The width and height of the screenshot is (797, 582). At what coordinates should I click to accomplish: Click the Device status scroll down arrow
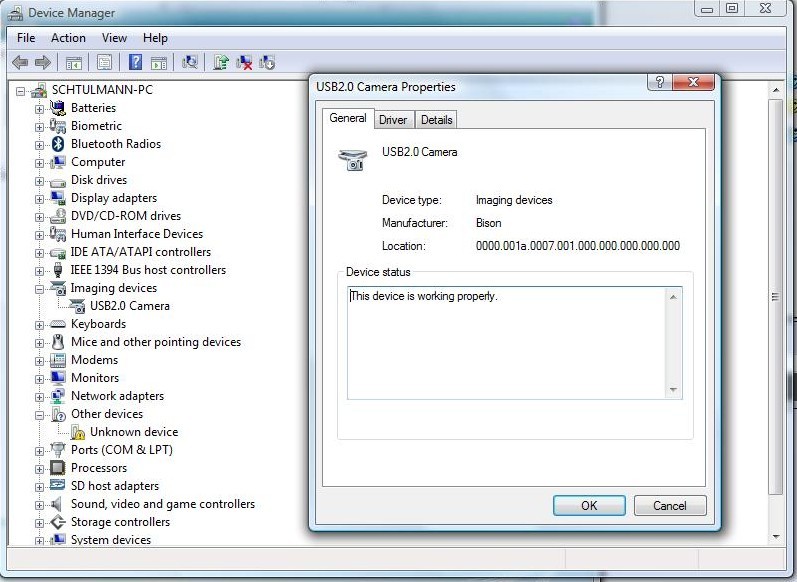tap(673, 390)
